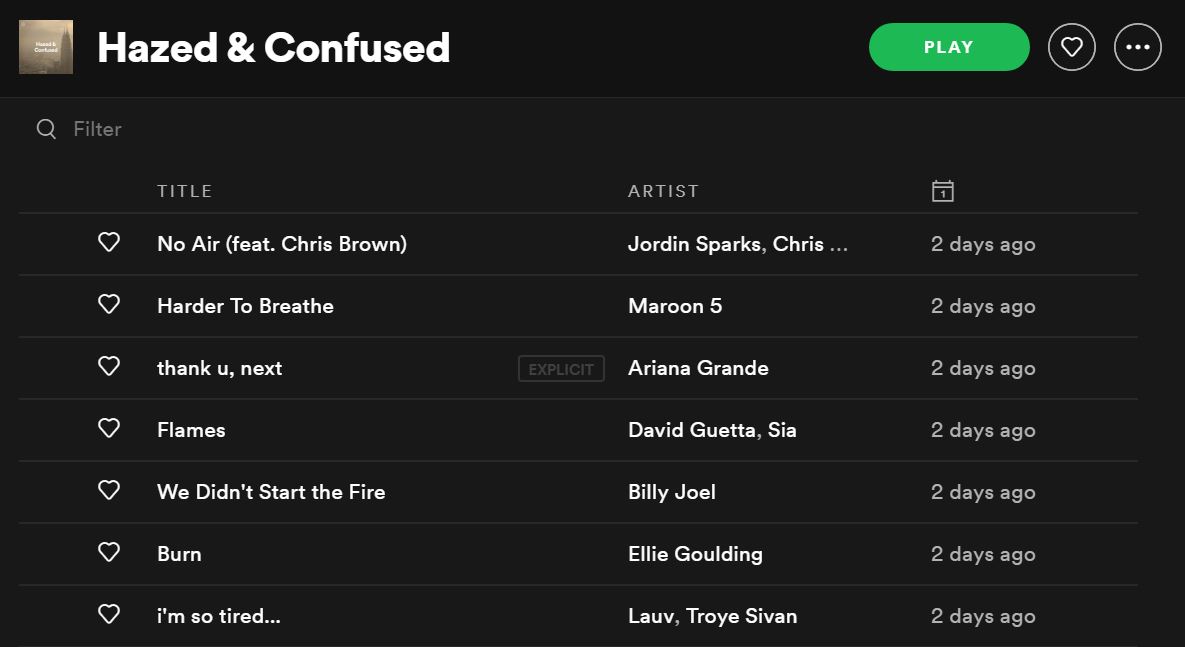Screen dimensions: 1185x647
Task: Sort tracks by TITLE column header
Action: pos(185,191)
